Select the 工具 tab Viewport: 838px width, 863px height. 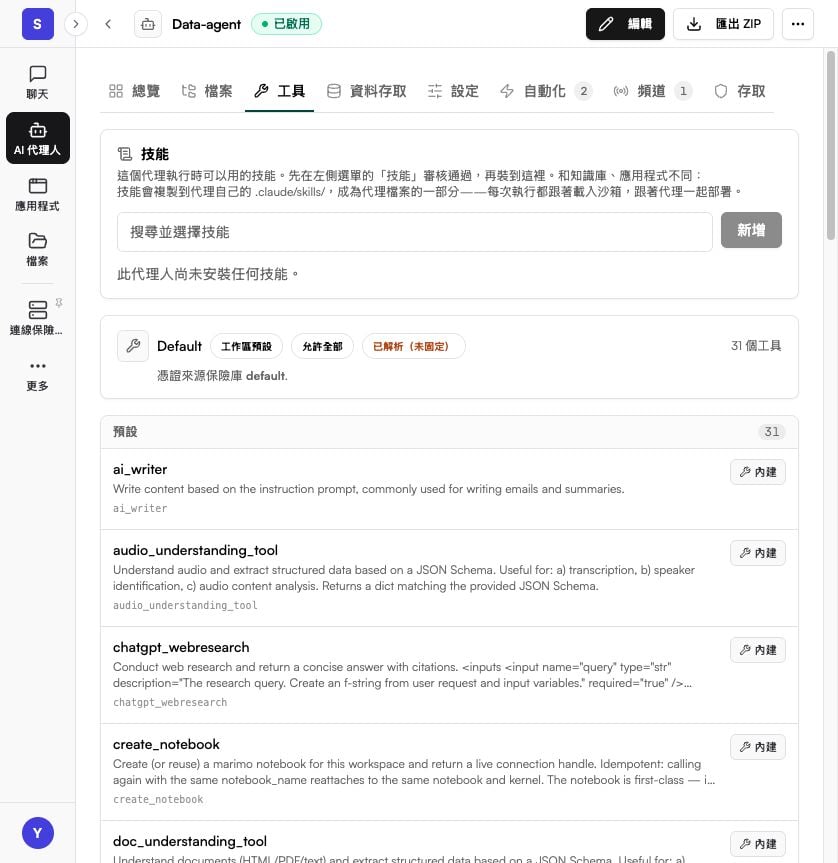click(280, 91)
